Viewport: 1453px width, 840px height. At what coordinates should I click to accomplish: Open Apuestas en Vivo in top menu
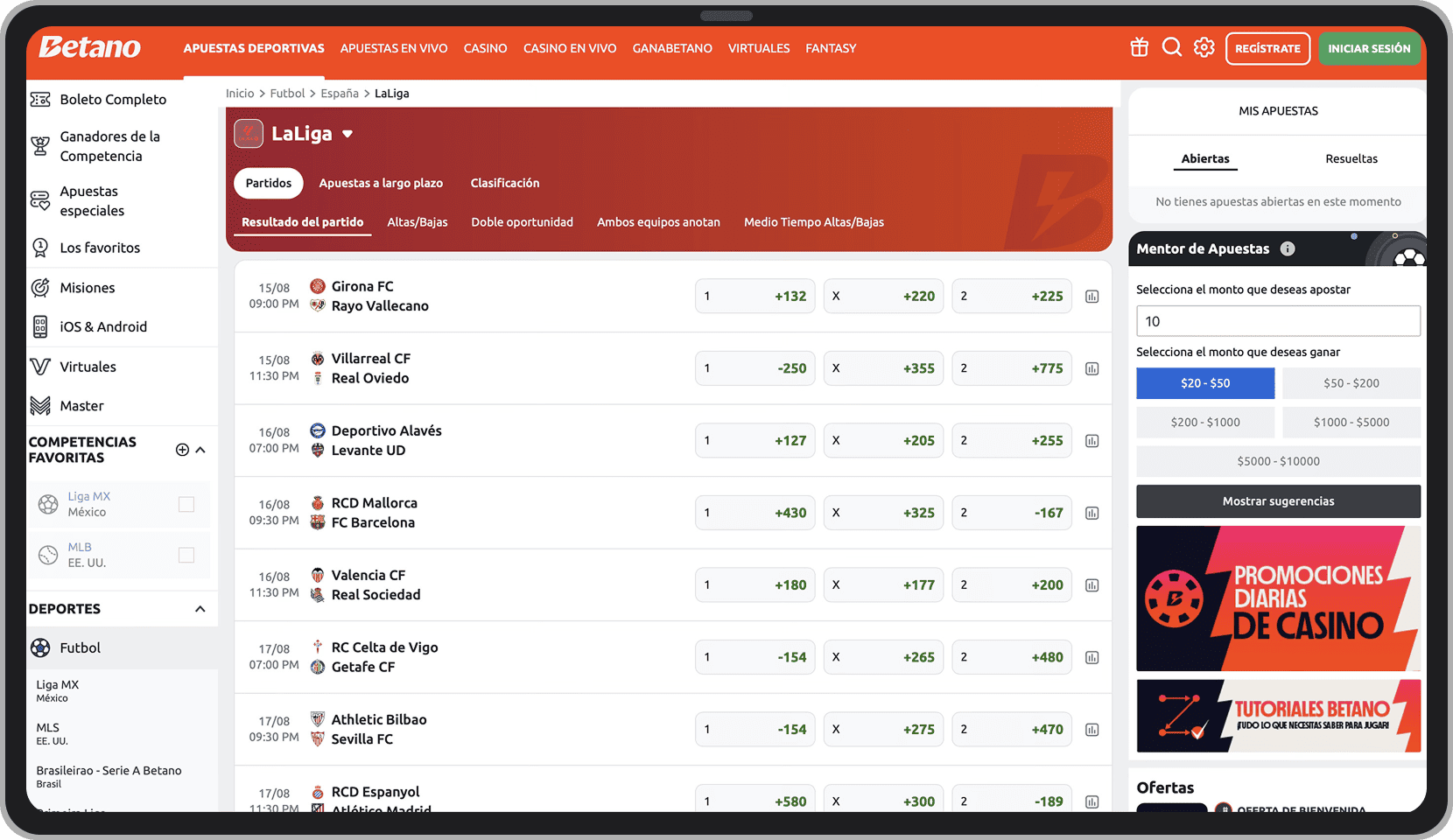pos(394,48)
